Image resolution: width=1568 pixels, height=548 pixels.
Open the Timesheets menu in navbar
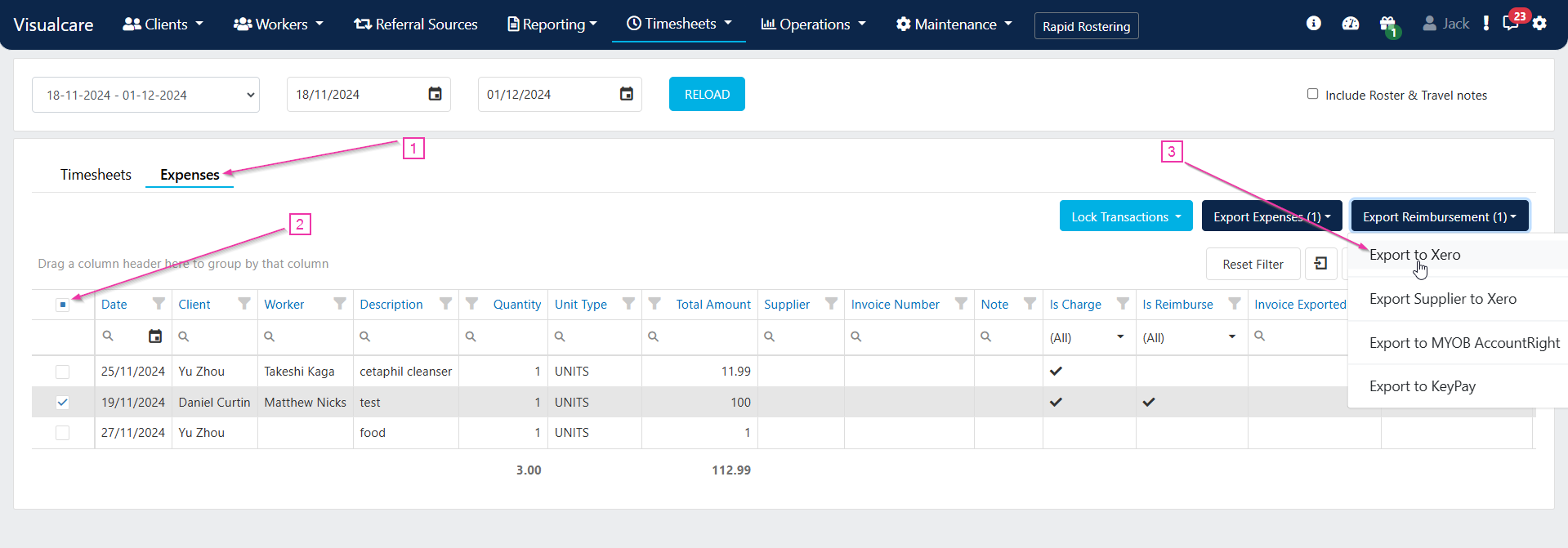point(679,24)
